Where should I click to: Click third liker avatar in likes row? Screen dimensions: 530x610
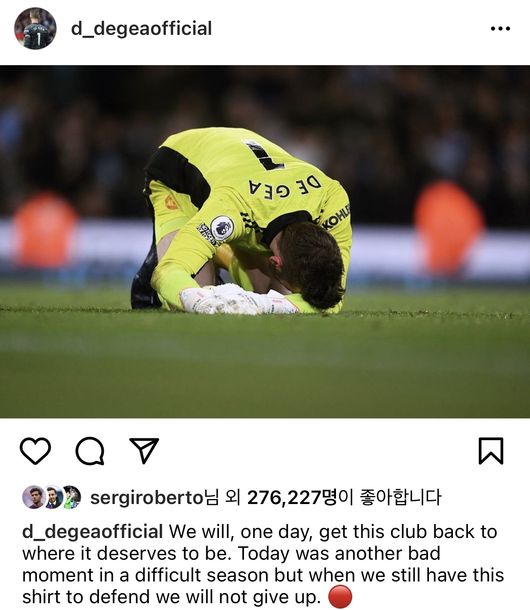tap(72, 497)
